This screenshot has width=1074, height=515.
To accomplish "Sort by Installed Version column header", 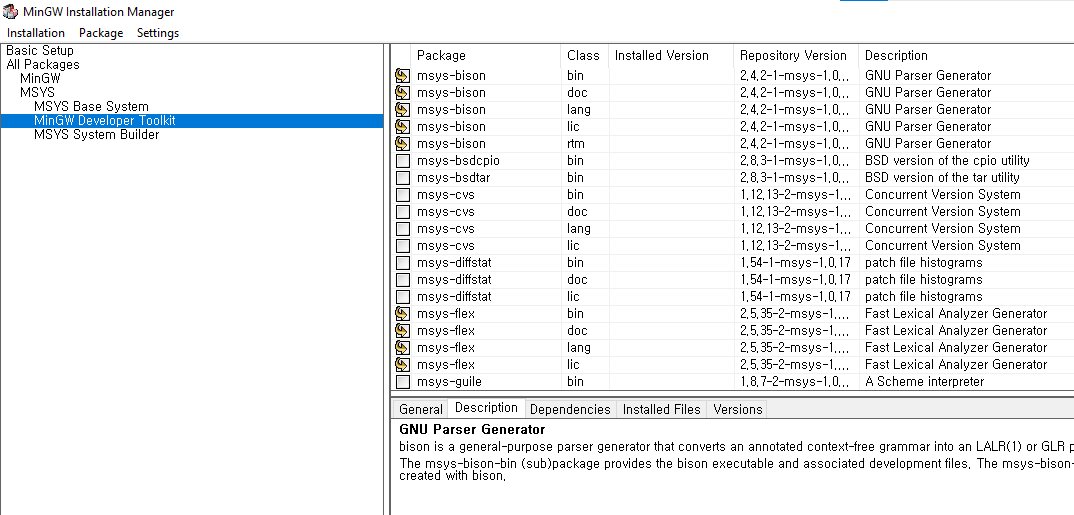I will (671, 55).
